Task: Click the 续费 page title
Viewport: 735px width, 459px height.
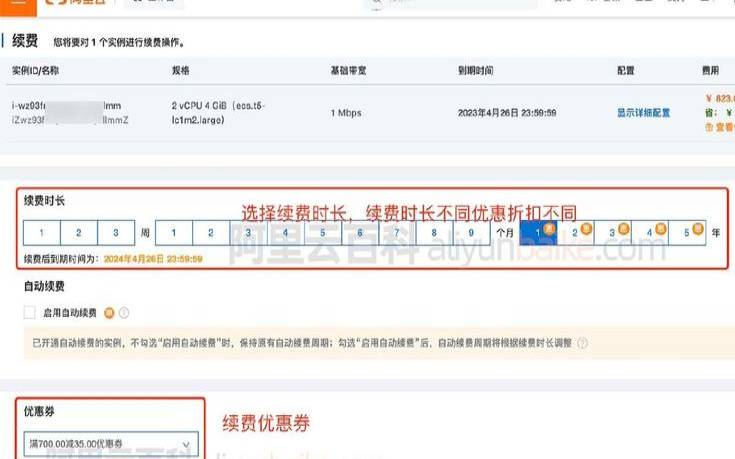Action: pos(25,41)
